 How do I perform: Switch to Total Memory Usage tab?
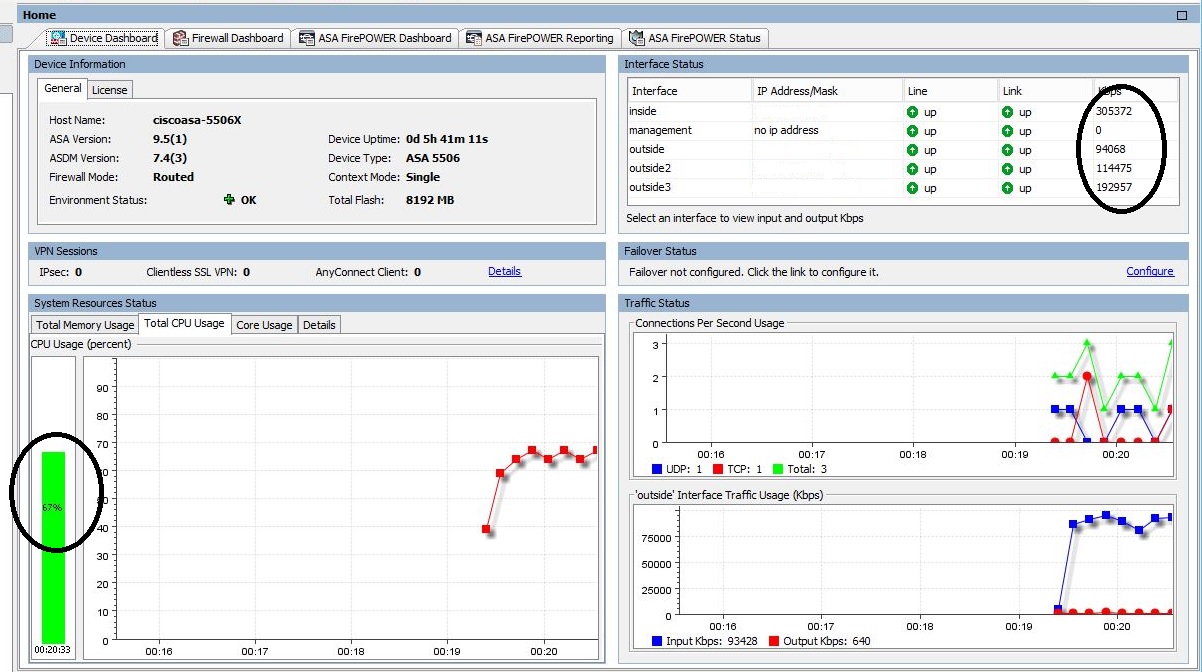click(x=85, y=325)
